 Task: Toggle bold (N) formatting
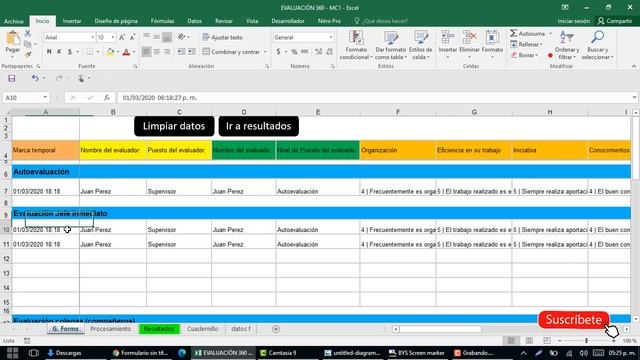pyautogui.click(x=49, y=52)
